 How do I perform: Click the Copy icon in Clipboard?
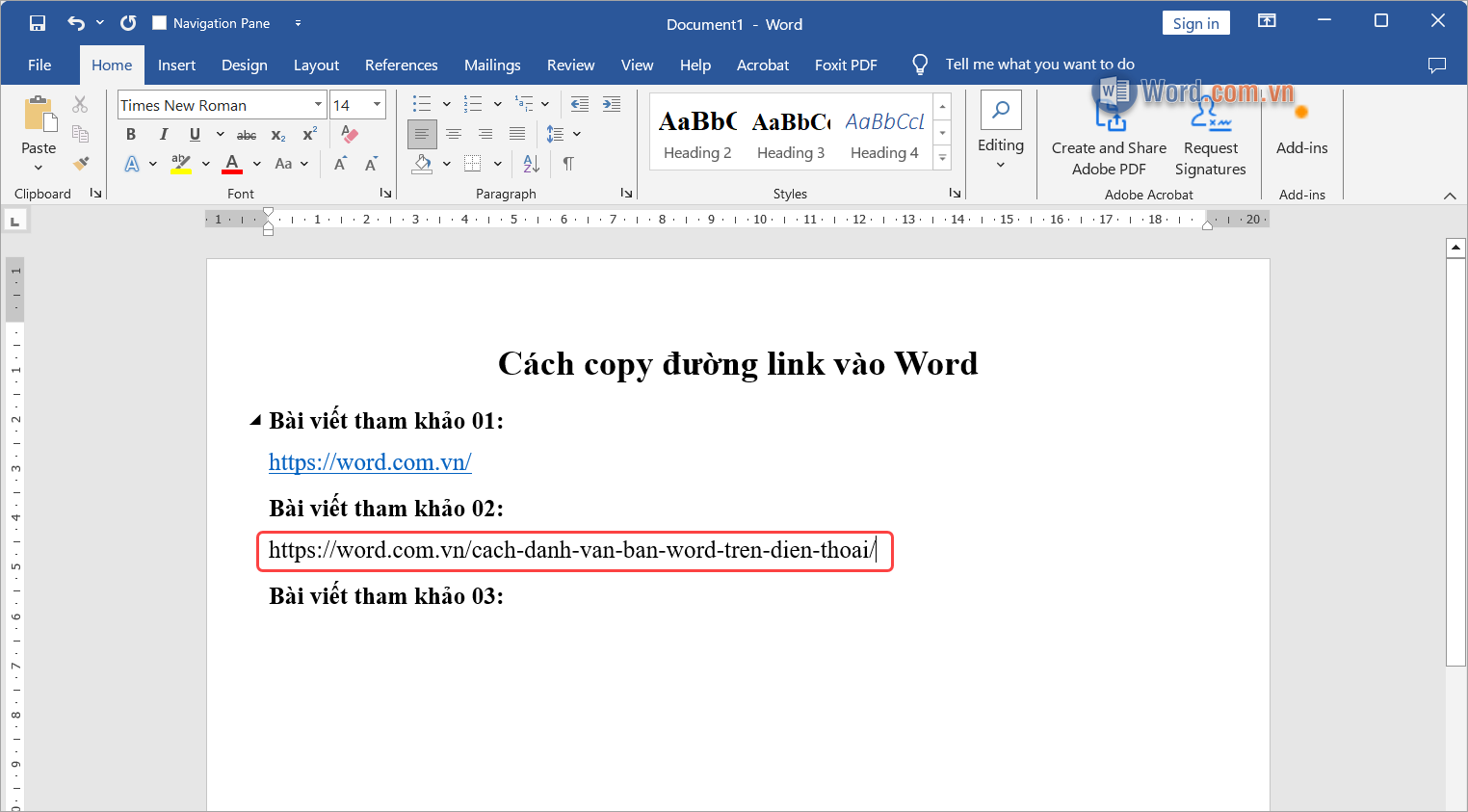[80, 134]
